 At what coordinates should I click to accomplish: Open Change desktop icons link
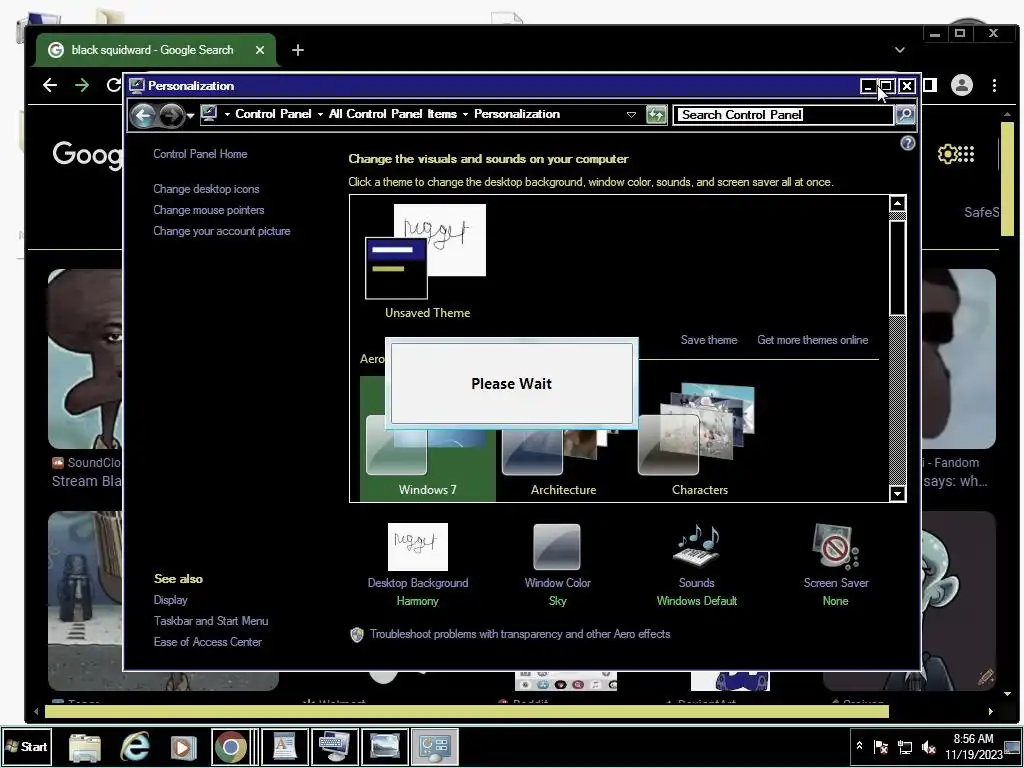[206, 189]
